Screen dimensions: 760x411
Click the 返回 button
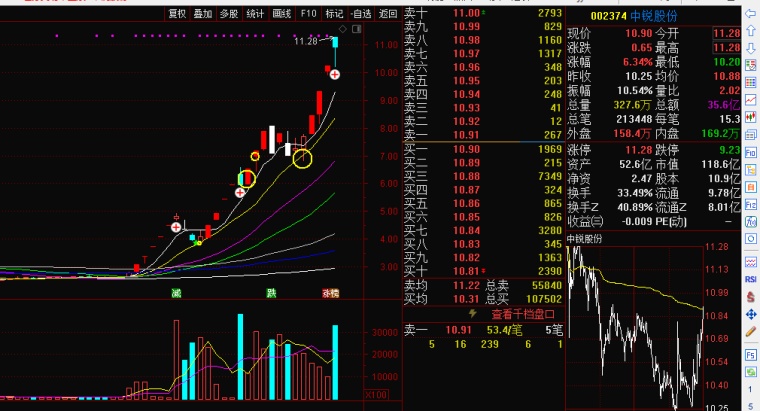click(x=388, y=14)
